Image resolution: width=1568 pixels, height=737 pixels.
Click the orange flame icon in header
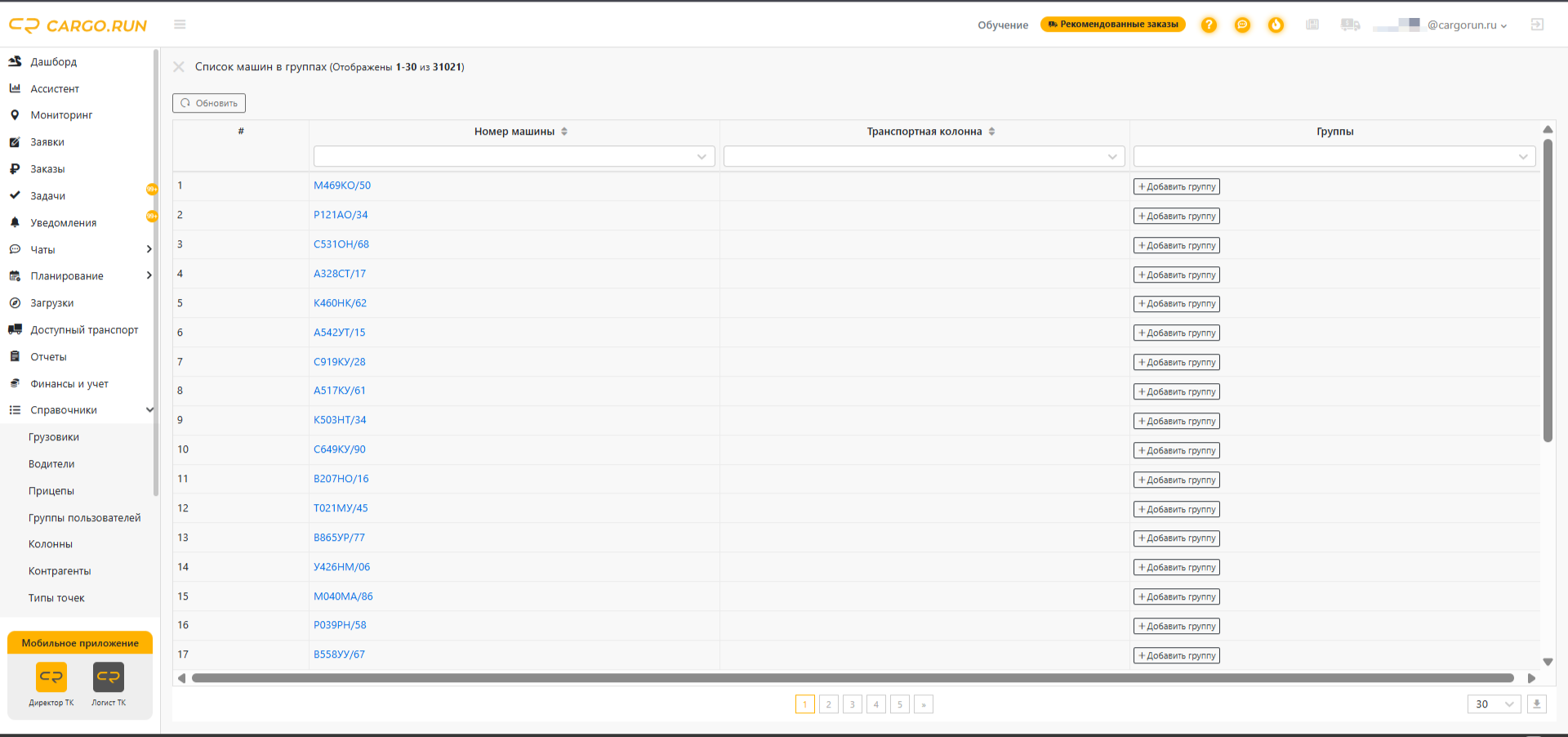[x=1276, y=25]
